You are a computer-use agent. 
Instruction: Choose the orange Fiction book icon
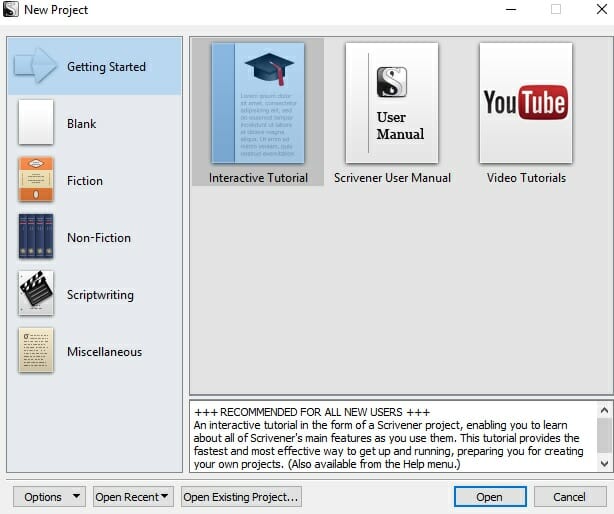36,179
